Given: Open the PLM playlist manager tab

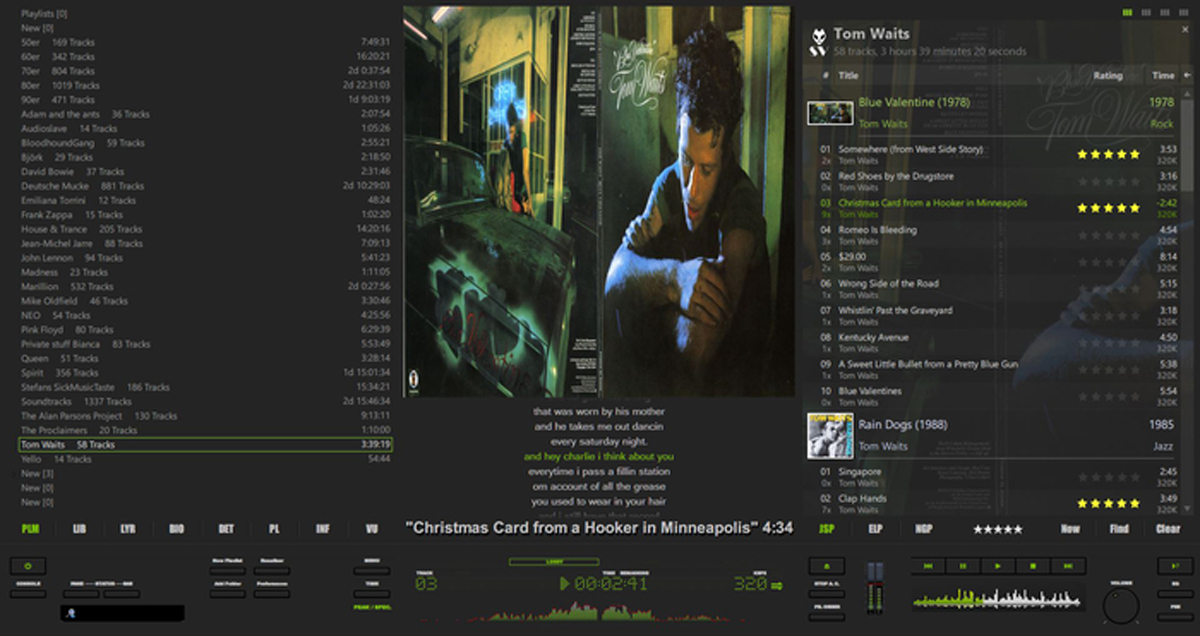Looking at the screenshot, I should click(x=30, y=529).
